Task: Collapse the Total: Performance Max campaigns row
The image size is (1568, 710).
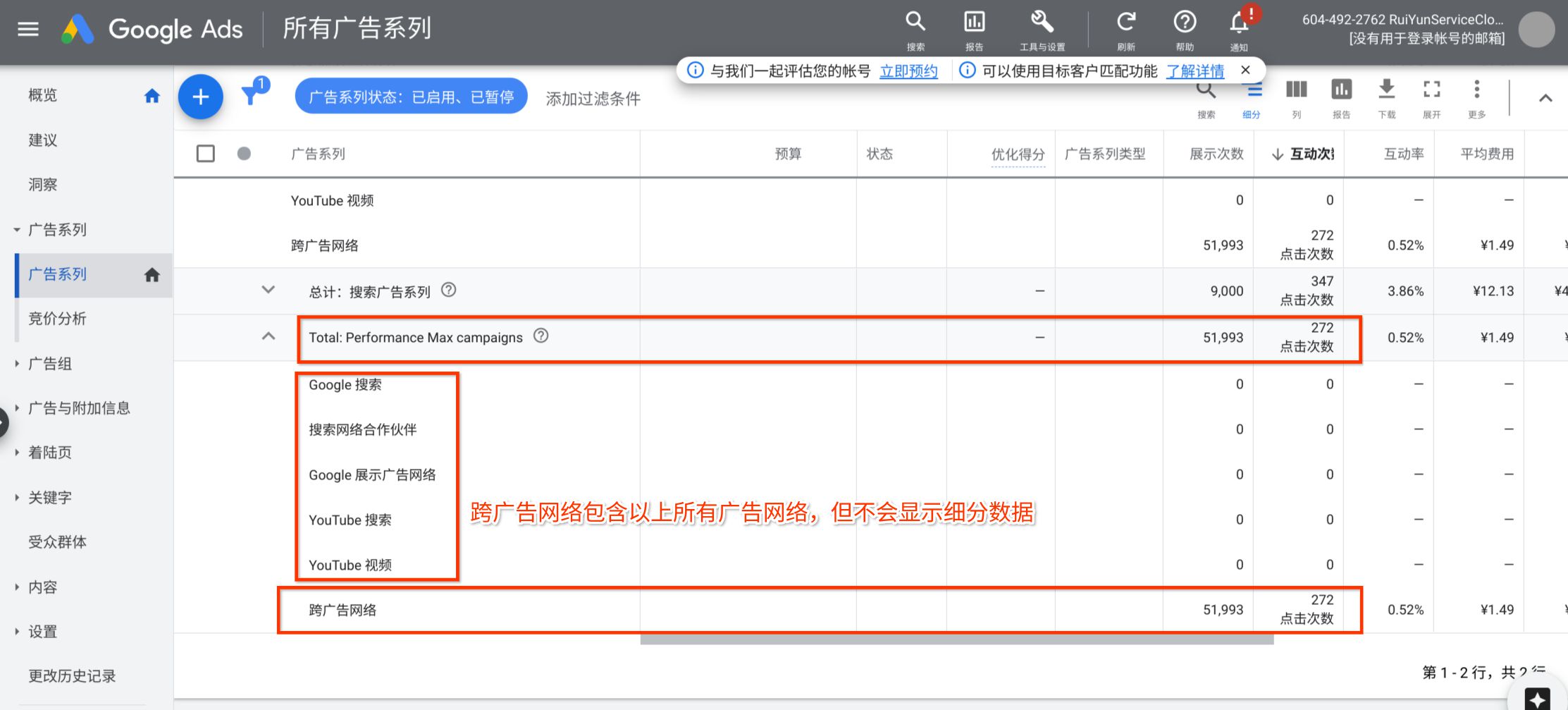Action: click(x=268, y=336)
